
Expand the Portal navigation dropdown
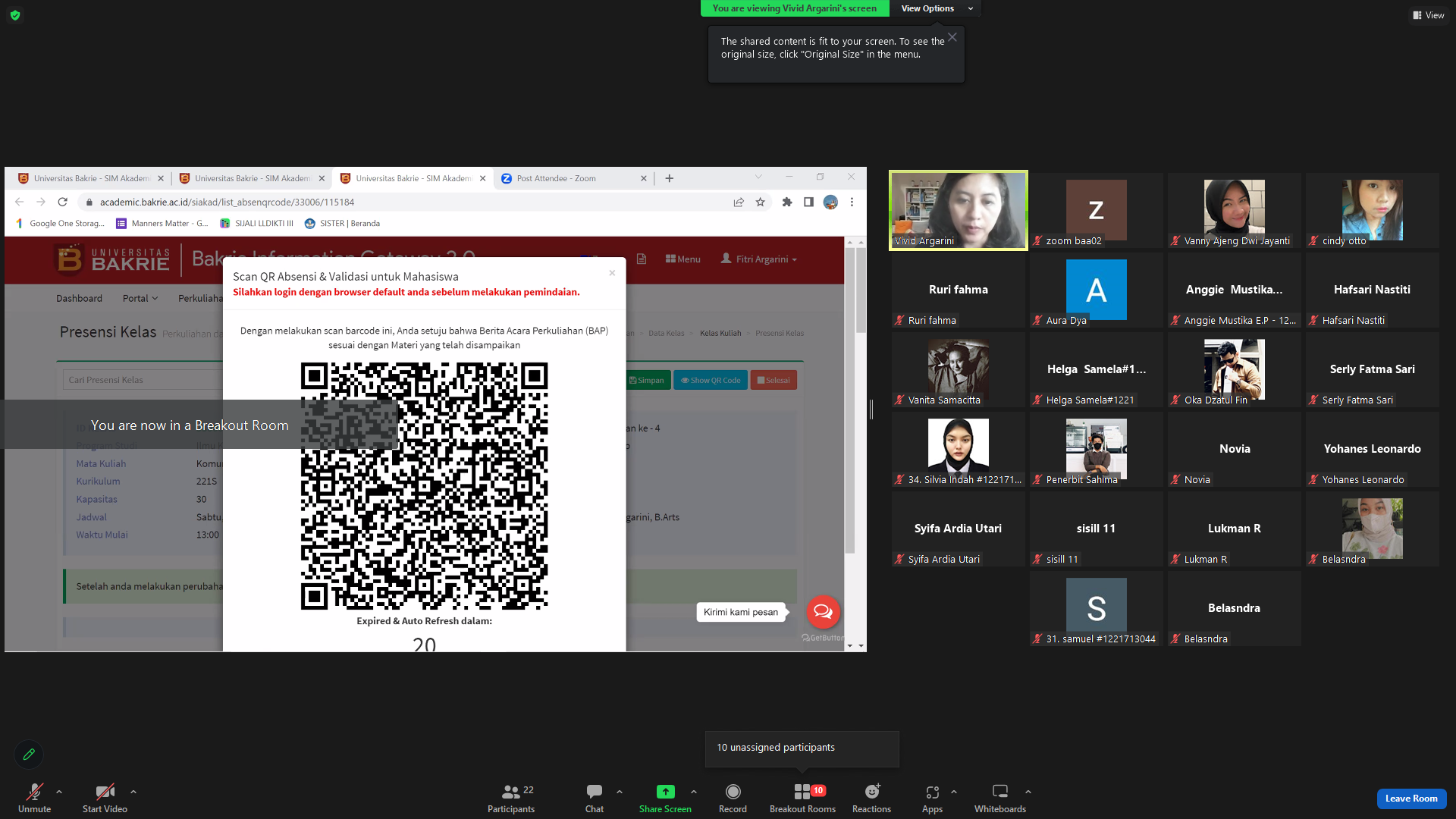140,298
